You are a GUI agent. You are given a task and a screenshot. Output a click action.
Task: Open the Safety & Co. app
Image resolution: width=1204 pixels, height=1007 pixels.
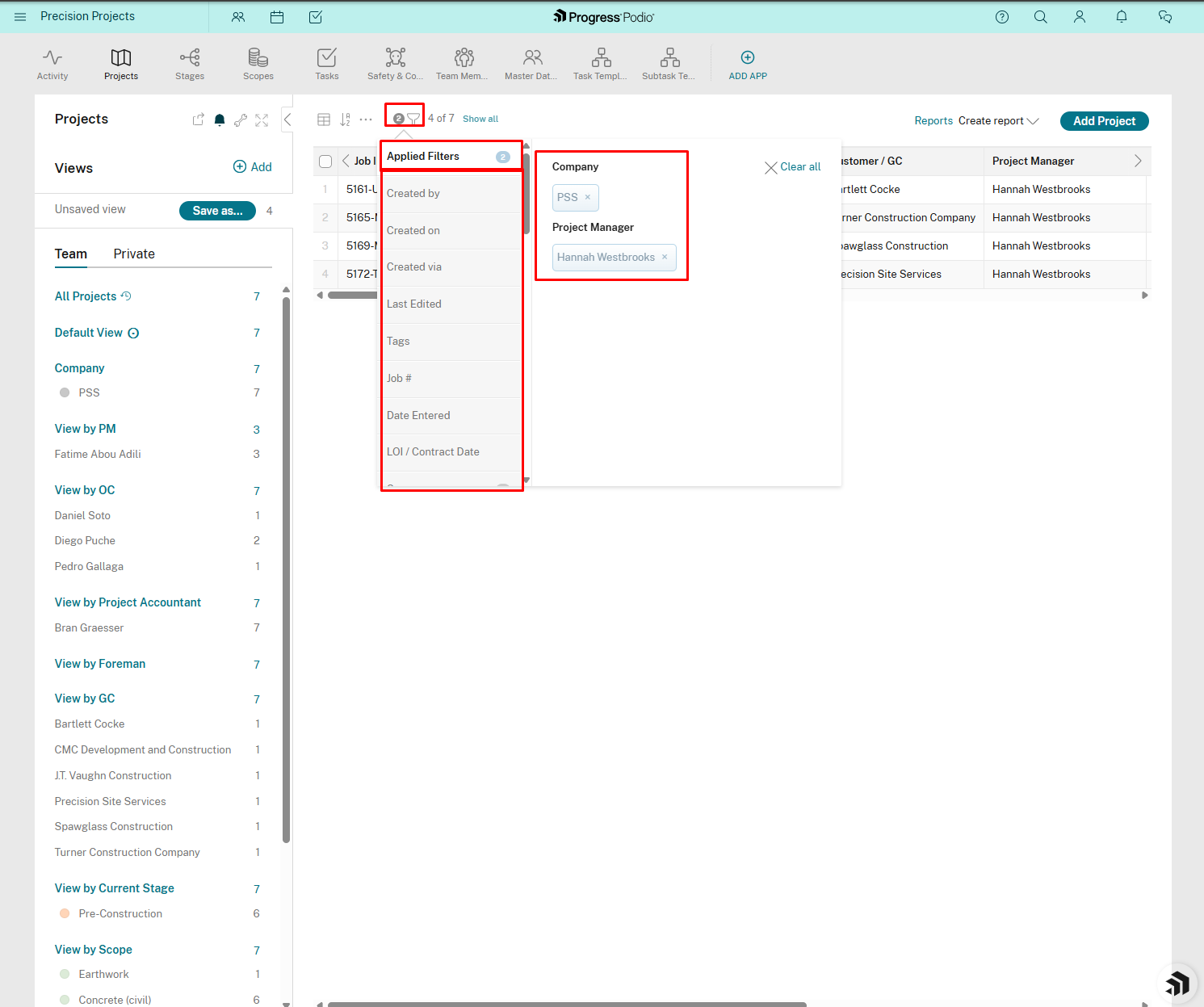394,64
